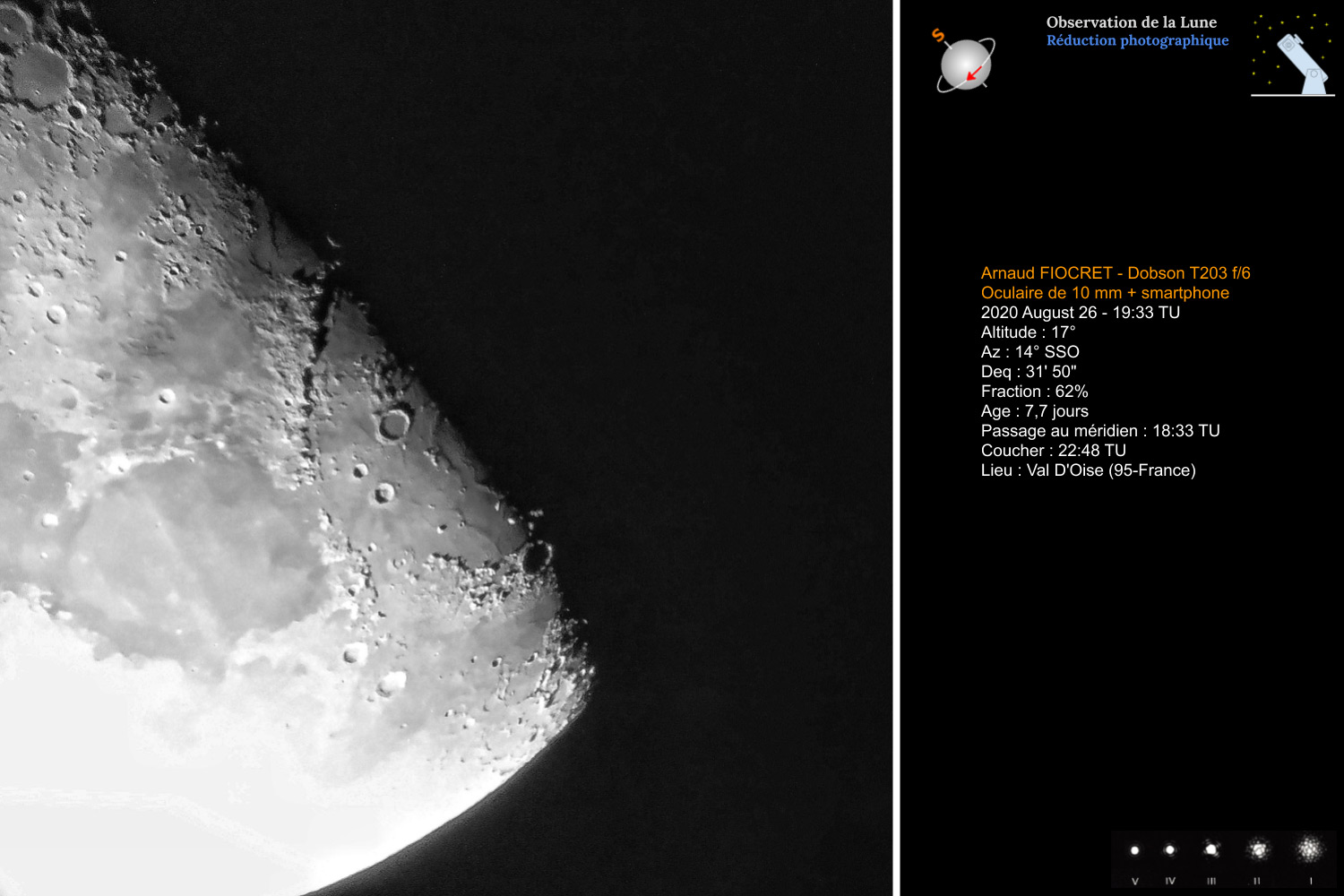This screenshot has width=1344, height=896.
Task: Click the red arrow on the globe
Action: [x=975, y=72]
